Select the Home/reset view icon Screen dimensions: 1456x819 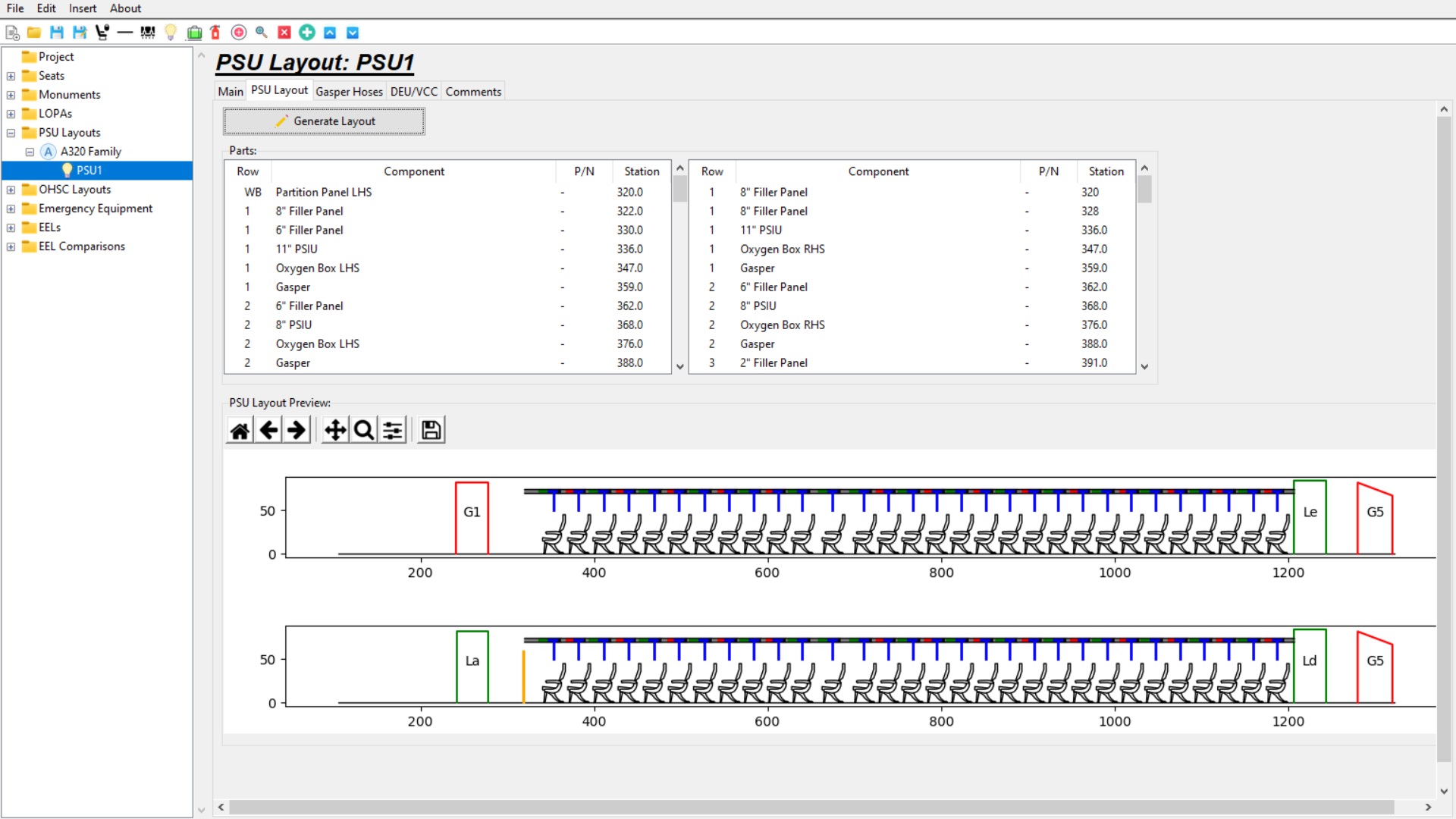pos(239,430)
